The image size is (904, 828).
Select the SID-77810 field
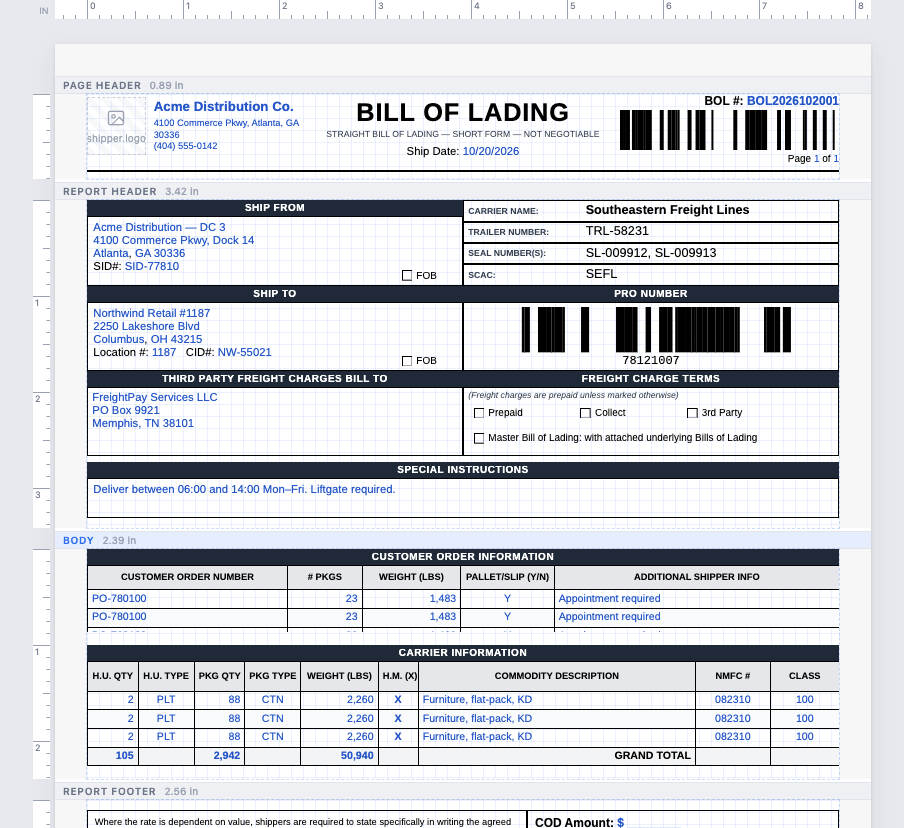coord(152,266)
